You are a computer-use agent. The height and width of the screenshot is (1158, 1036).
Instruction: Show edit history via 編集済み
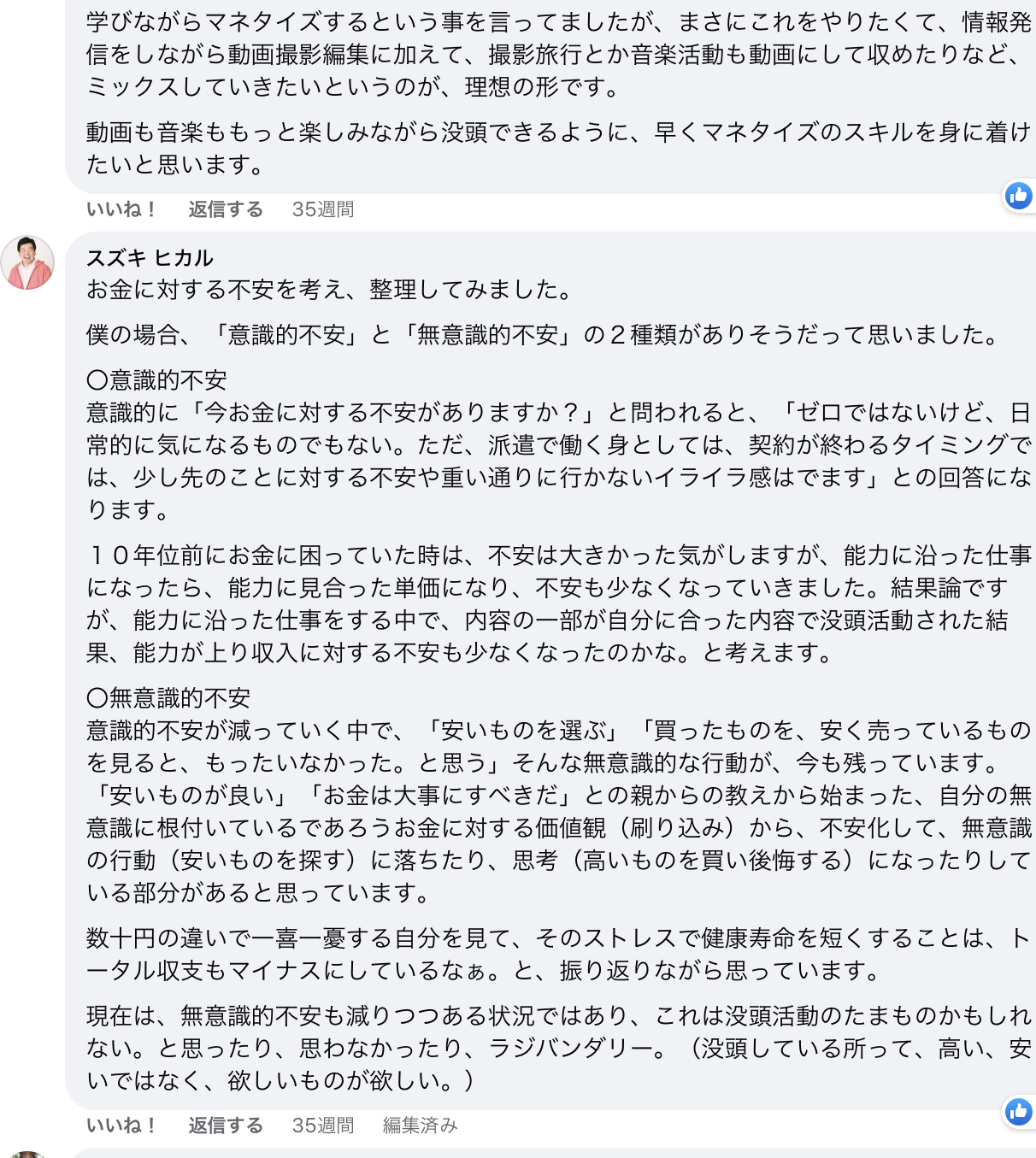coord(421,1126)
